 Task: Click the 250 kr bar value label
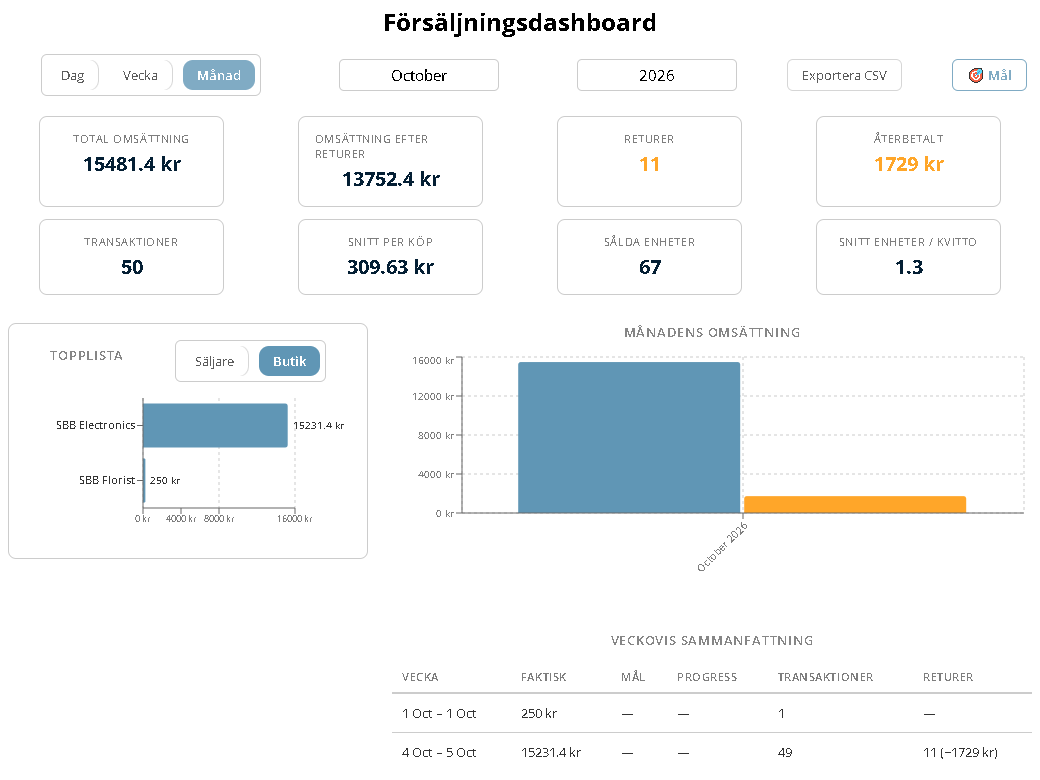[164, 481]
